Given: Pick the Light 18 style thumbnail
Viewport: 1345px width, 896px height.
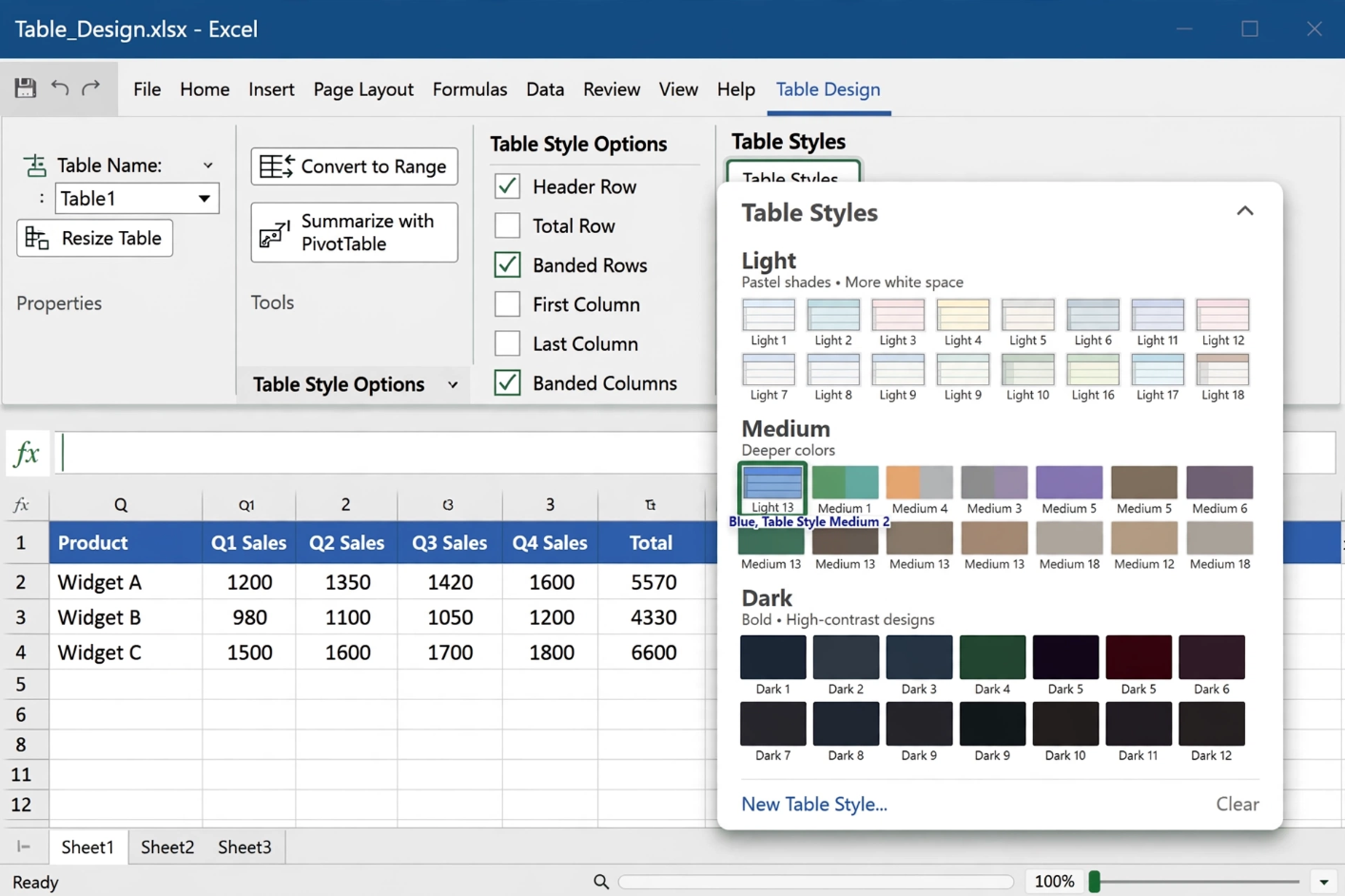Looking at the screenshot, I should (x=1222, y=369).
